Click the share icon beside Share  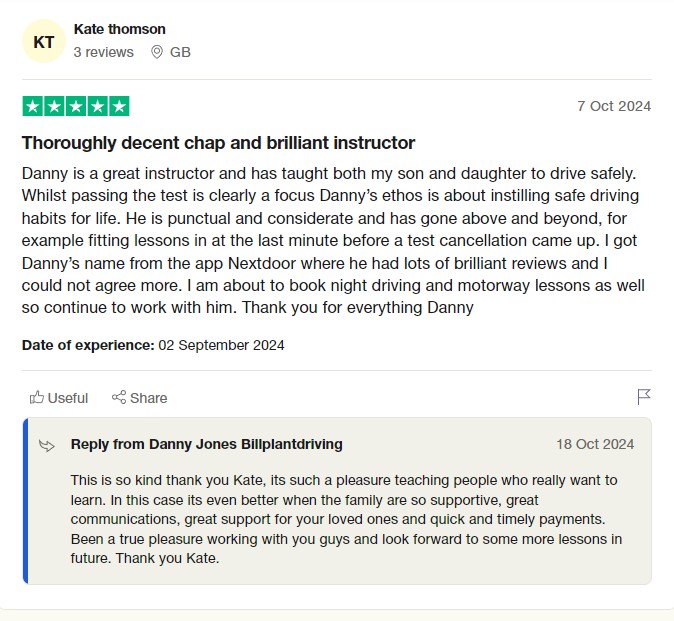119,398
